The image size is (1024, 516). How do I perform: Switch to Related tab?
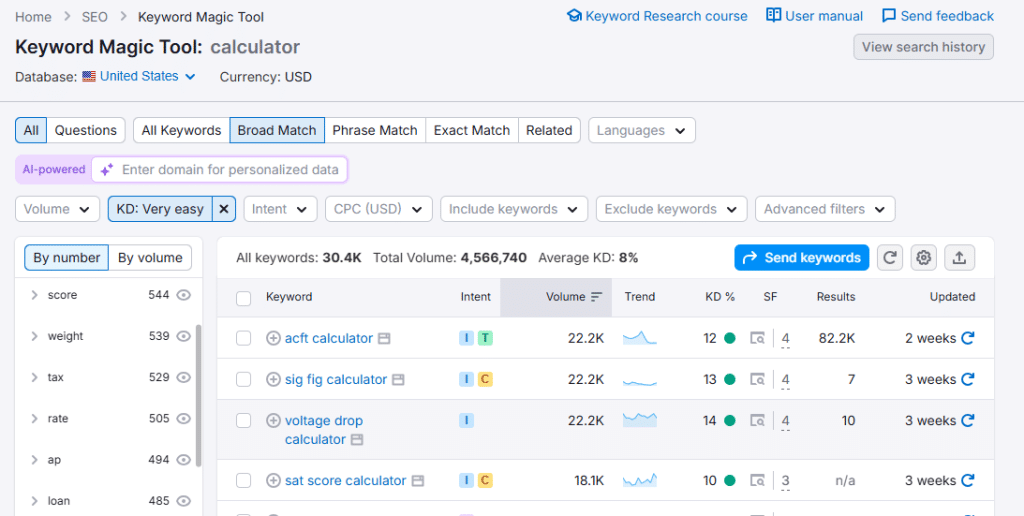click(549, 130)
